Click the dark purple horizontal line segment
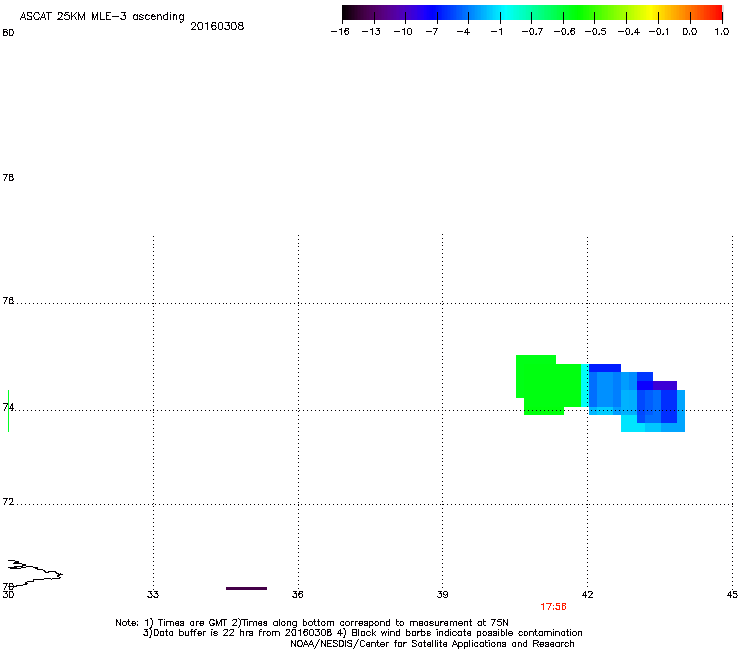The height and width of the screenshot is (650, 740). click(x=246, y=588)
